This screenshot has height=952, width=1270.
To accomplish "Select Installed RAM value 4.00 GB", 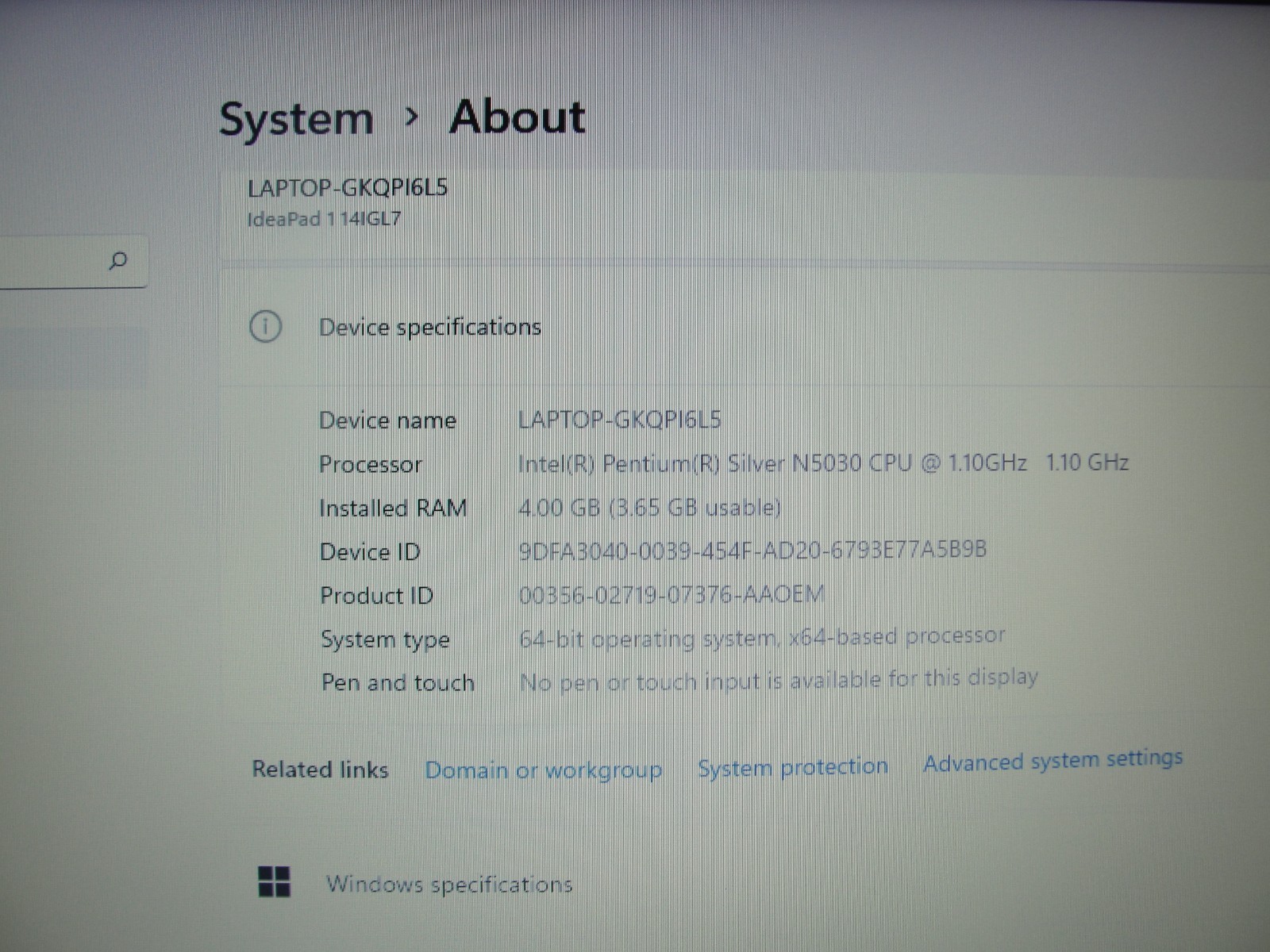I will coord(649,507).
